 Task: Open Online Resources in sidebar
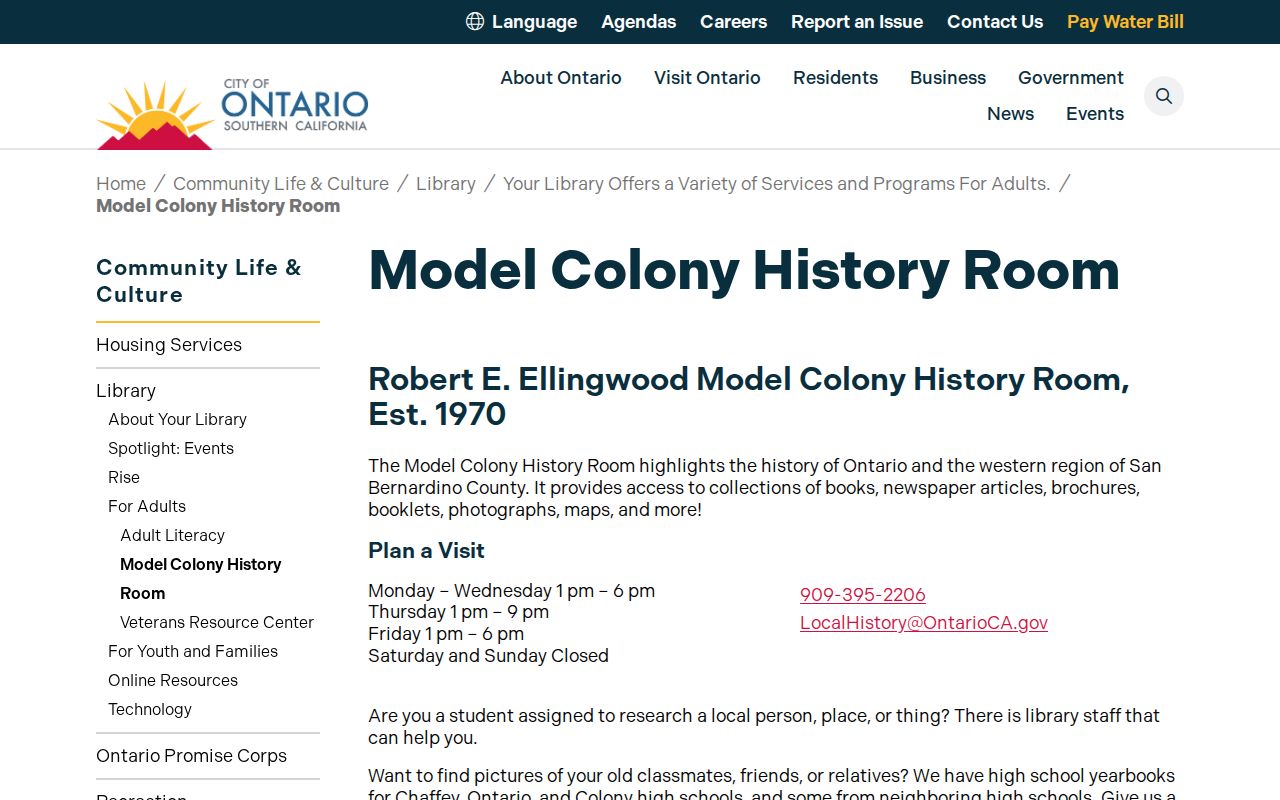tap(173, 680)
